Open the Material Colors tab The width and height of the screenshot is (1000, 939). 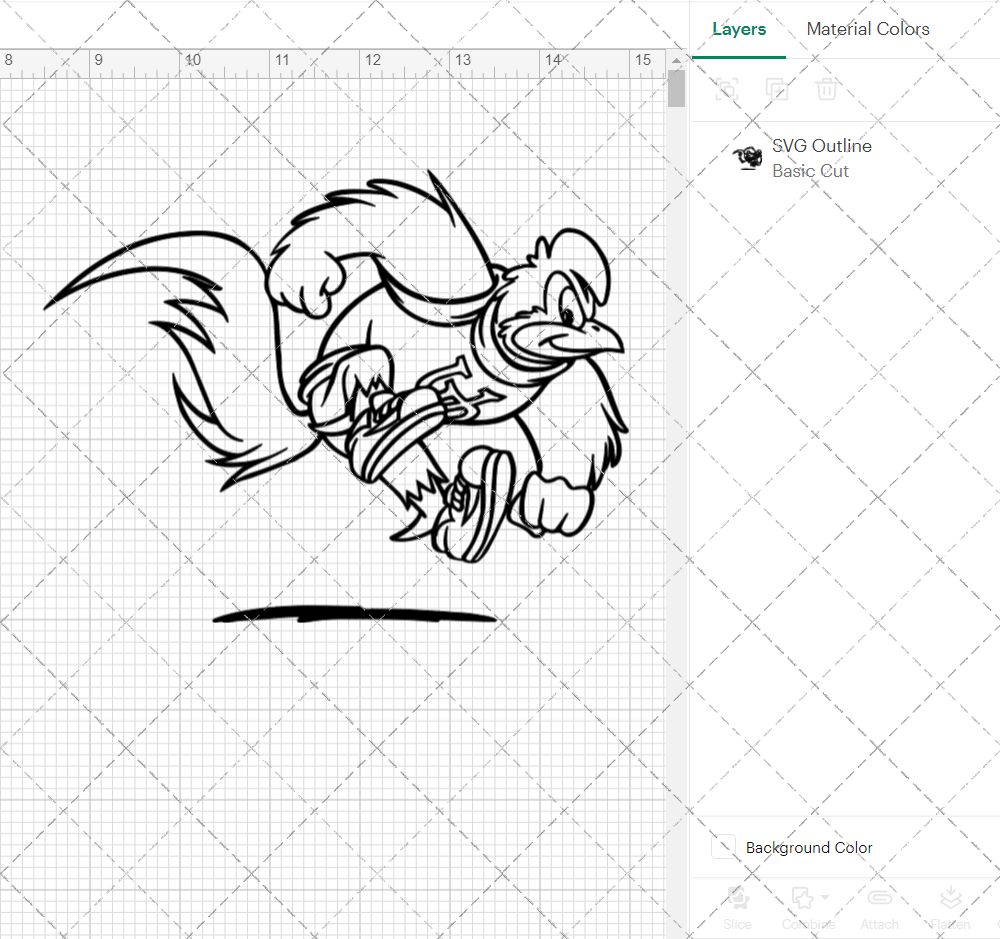pyautogui.click(x=867, y=29)
